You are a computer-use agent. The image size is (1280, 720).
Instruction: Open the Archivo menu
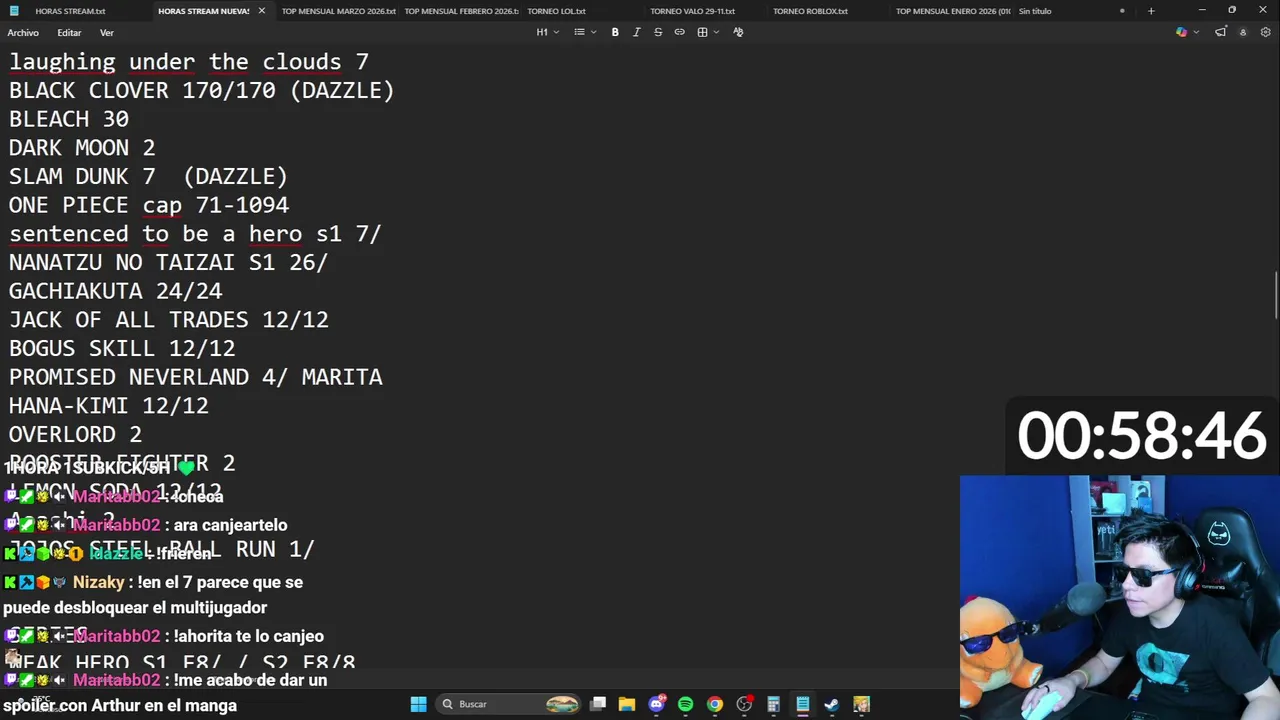point(23,33)
